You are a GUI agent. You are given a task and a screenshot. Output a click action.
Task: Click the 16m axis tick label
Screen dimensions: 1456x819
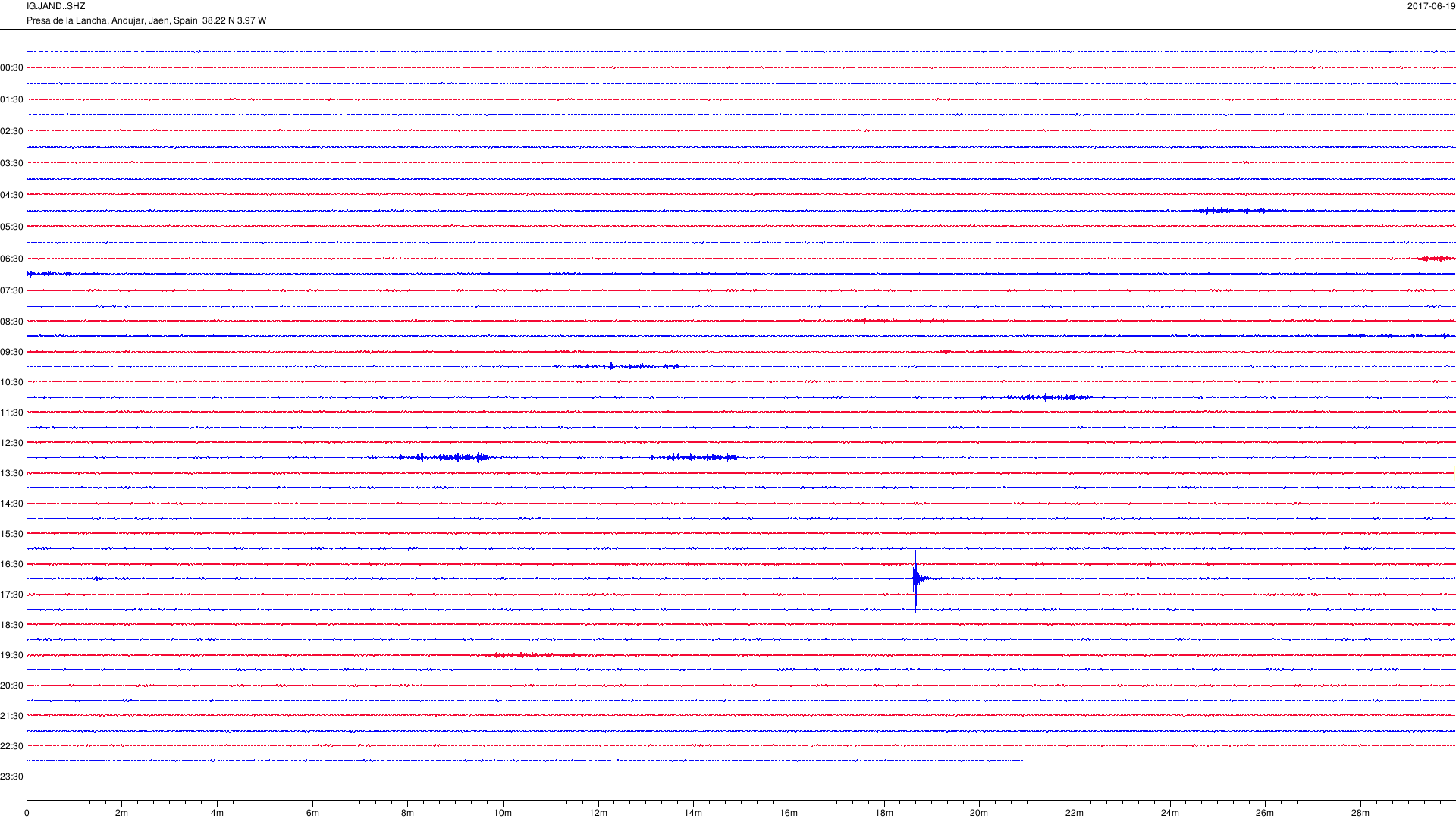789,814
